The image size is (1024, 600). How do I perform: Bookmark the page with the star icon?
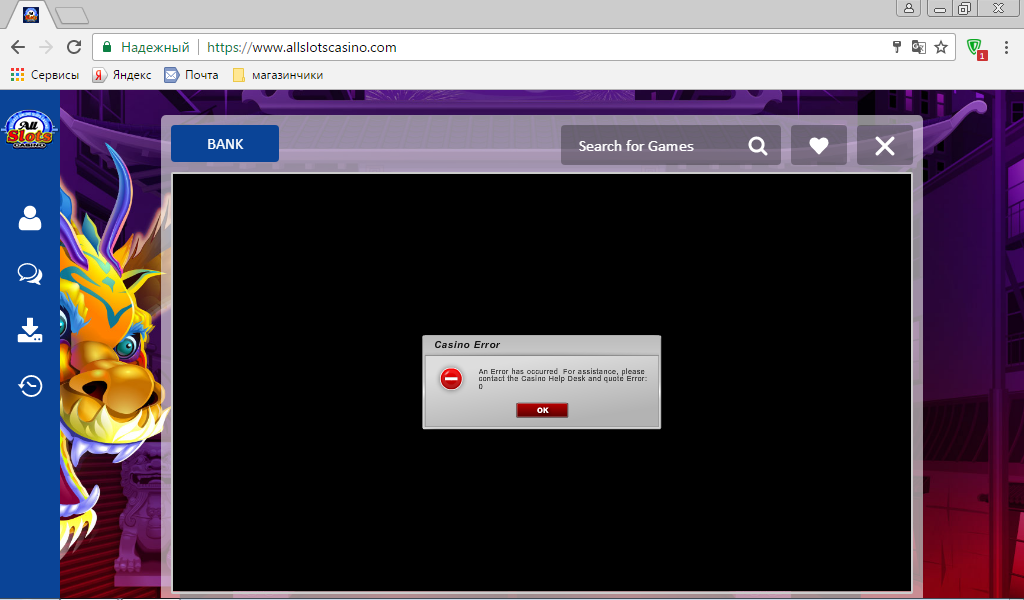point(941,47)
